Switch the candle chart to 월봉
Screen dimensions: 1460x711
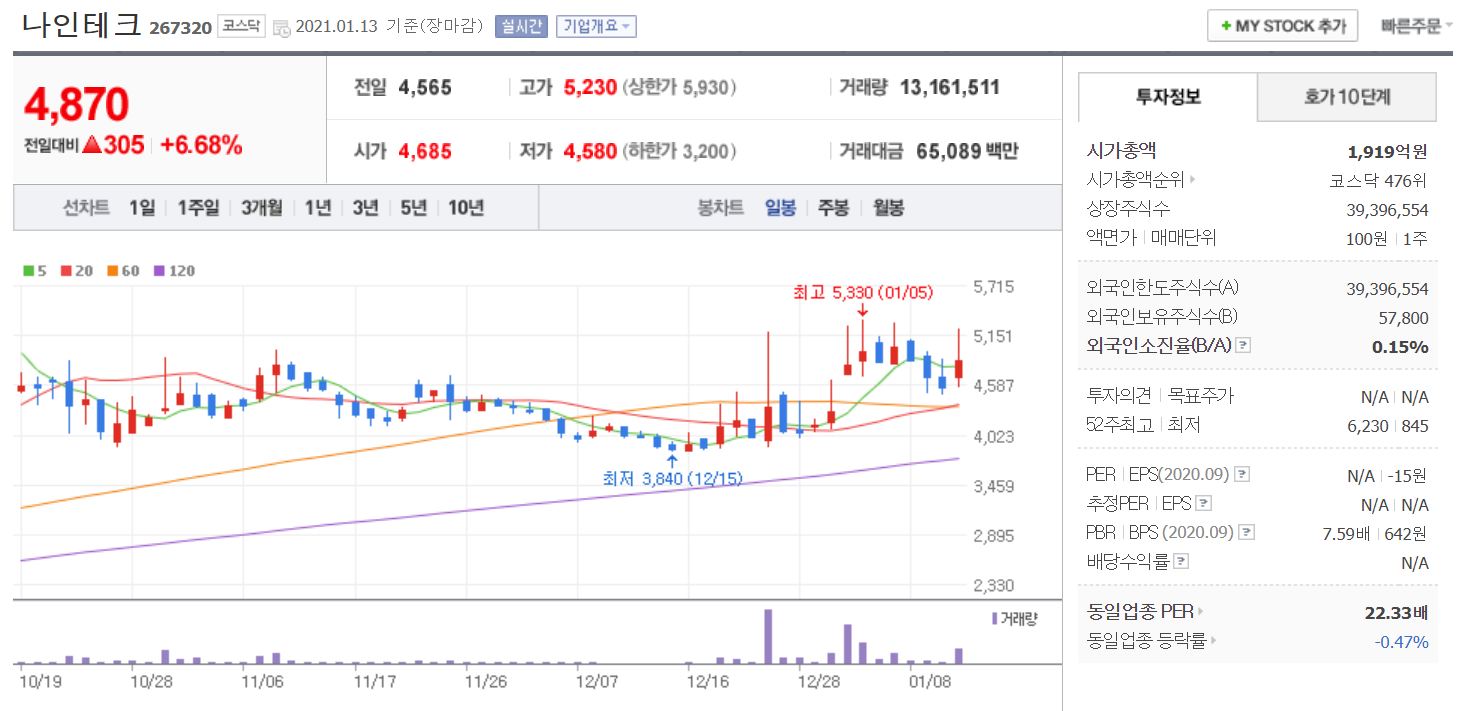point(888,208)
